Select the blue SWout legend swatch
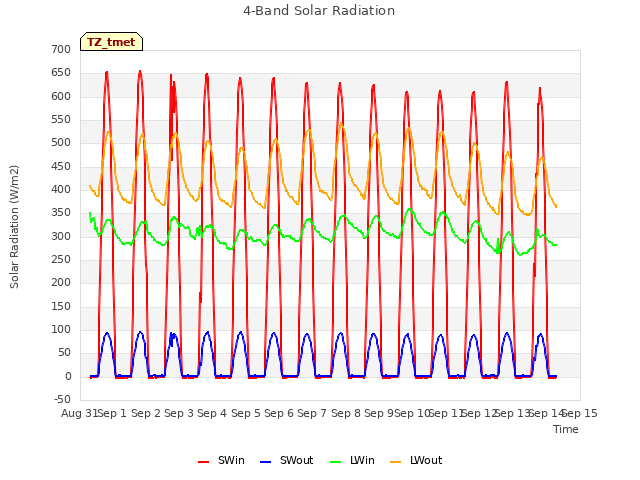640x480 pixels. click(265, 462)
